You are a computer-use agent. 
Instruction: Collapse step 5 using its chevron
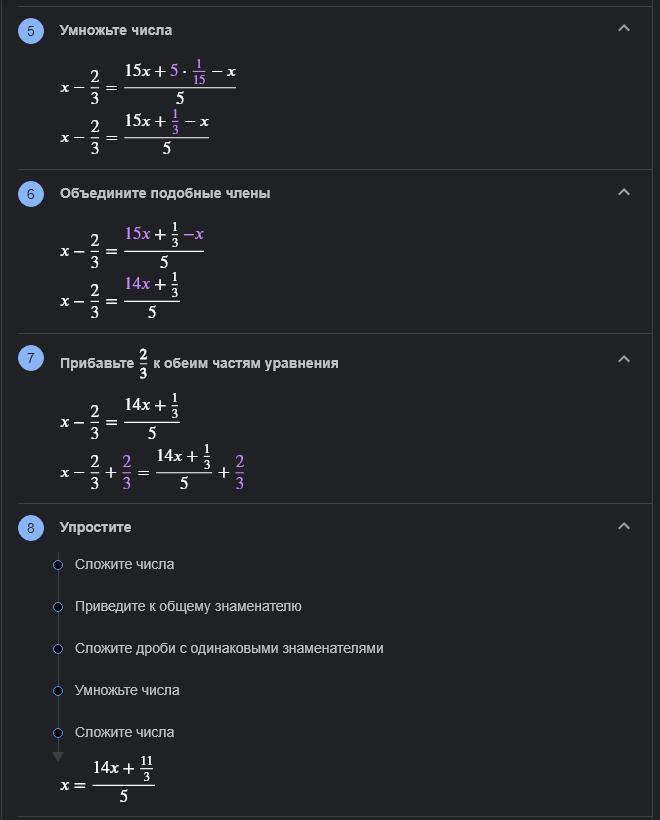[624, 29]
